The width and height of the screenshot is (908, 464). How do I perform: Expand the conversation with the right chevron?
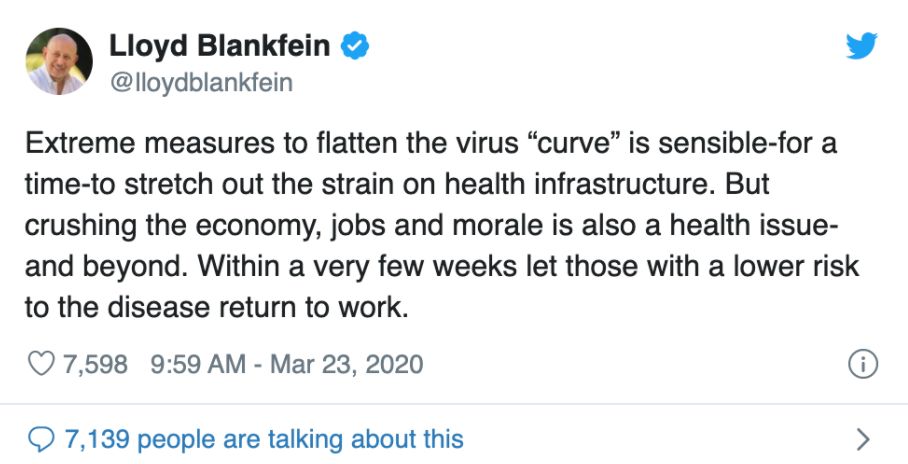coord(864,438)
